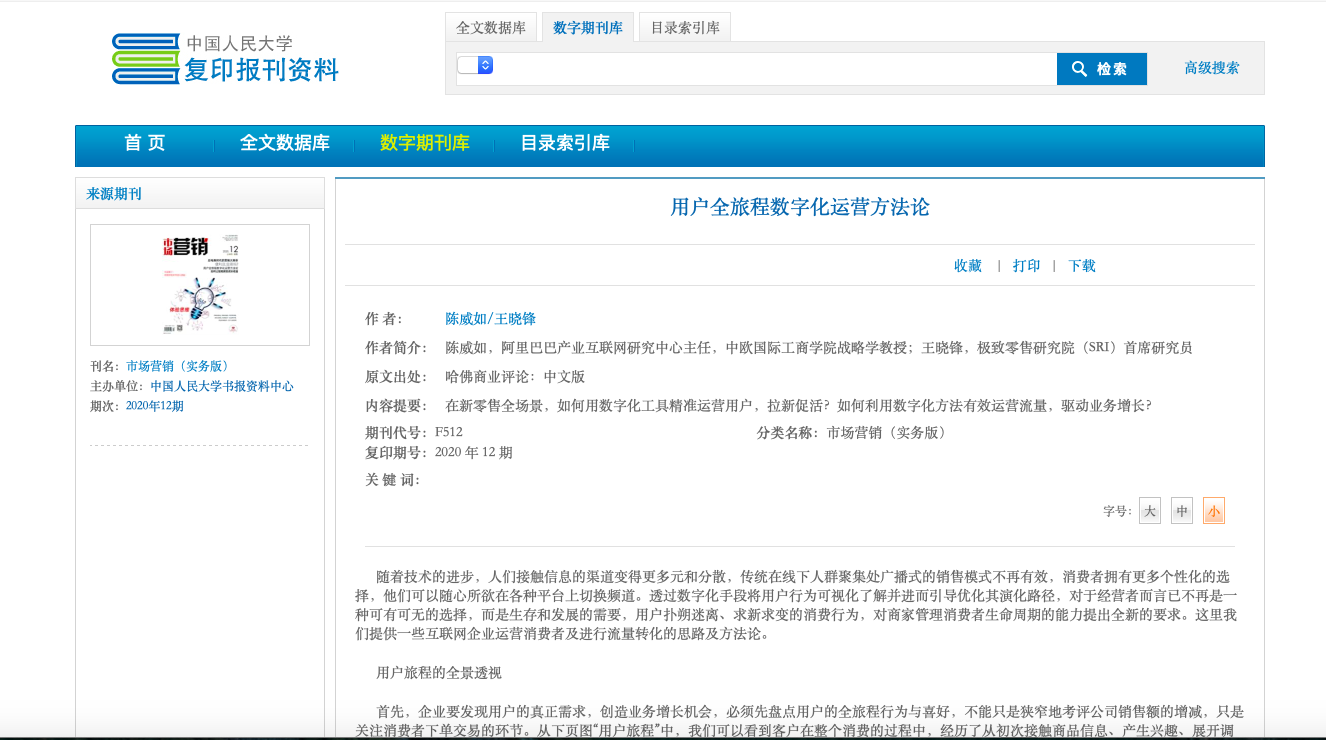Viewport: 1326px width, 740px height.
Task: Open 高级搜索 advanced search link
Action: pyautogui.click(x=1211, y=68)
